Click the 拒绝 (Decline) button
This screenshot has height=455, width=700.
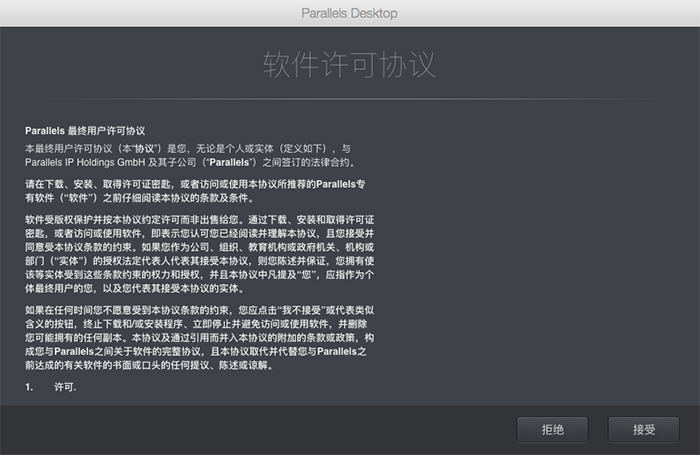(x=553, y=430)
